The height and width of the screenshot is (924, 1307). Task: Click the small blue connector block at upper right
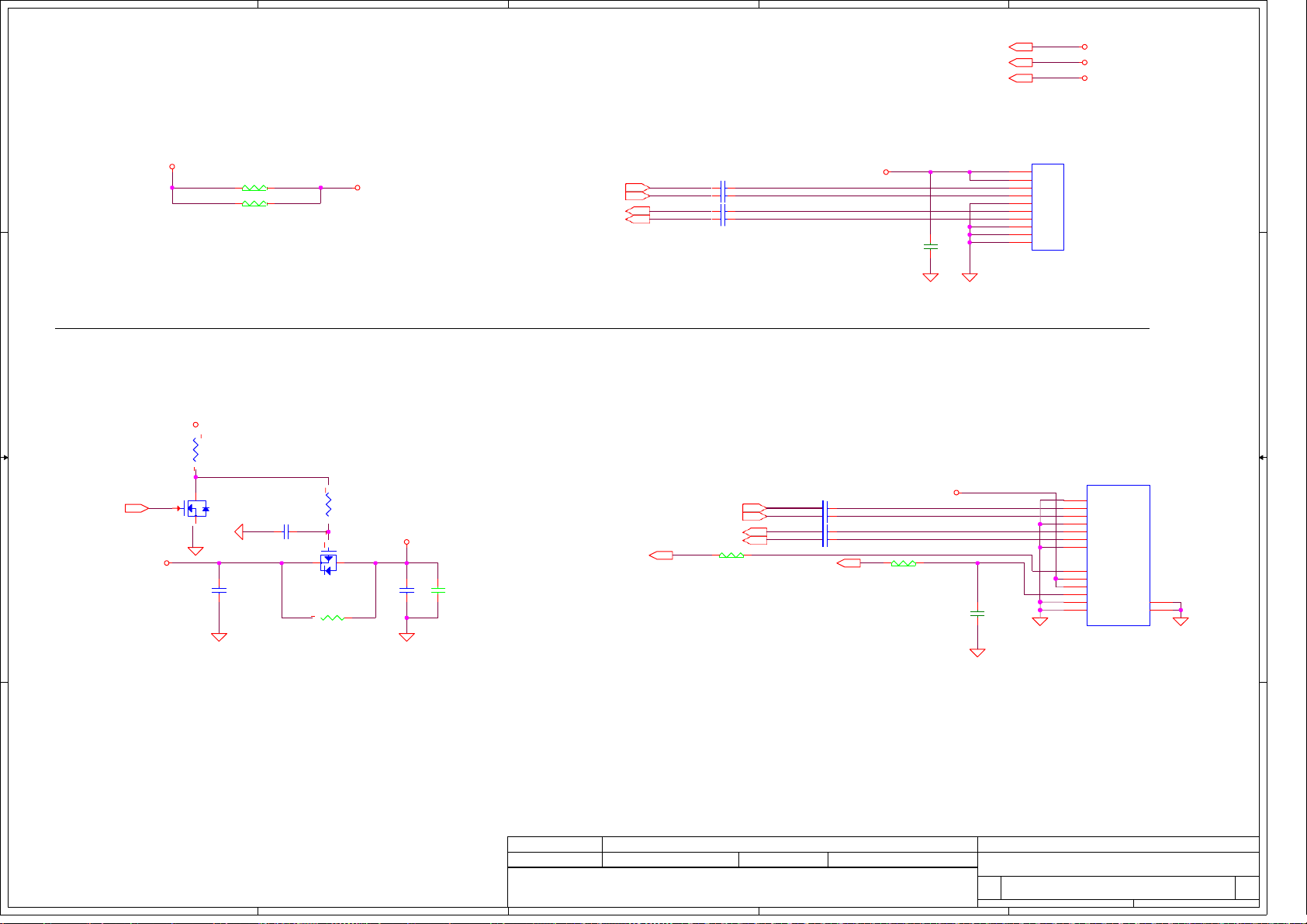point(1047,207)
